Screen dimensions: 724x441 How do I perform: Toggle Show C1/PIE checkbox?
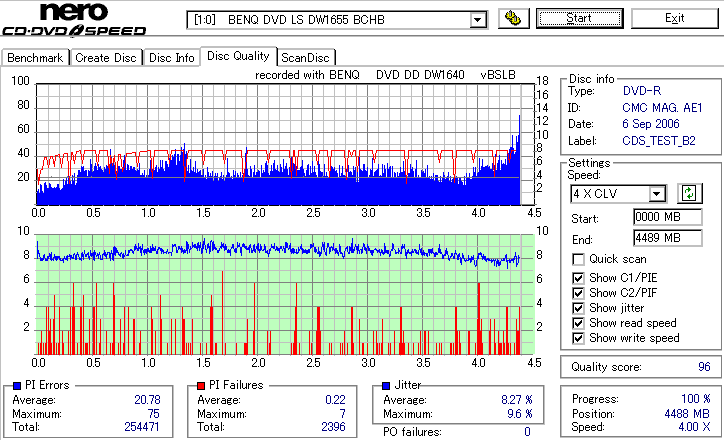click(x=578, y=278)
